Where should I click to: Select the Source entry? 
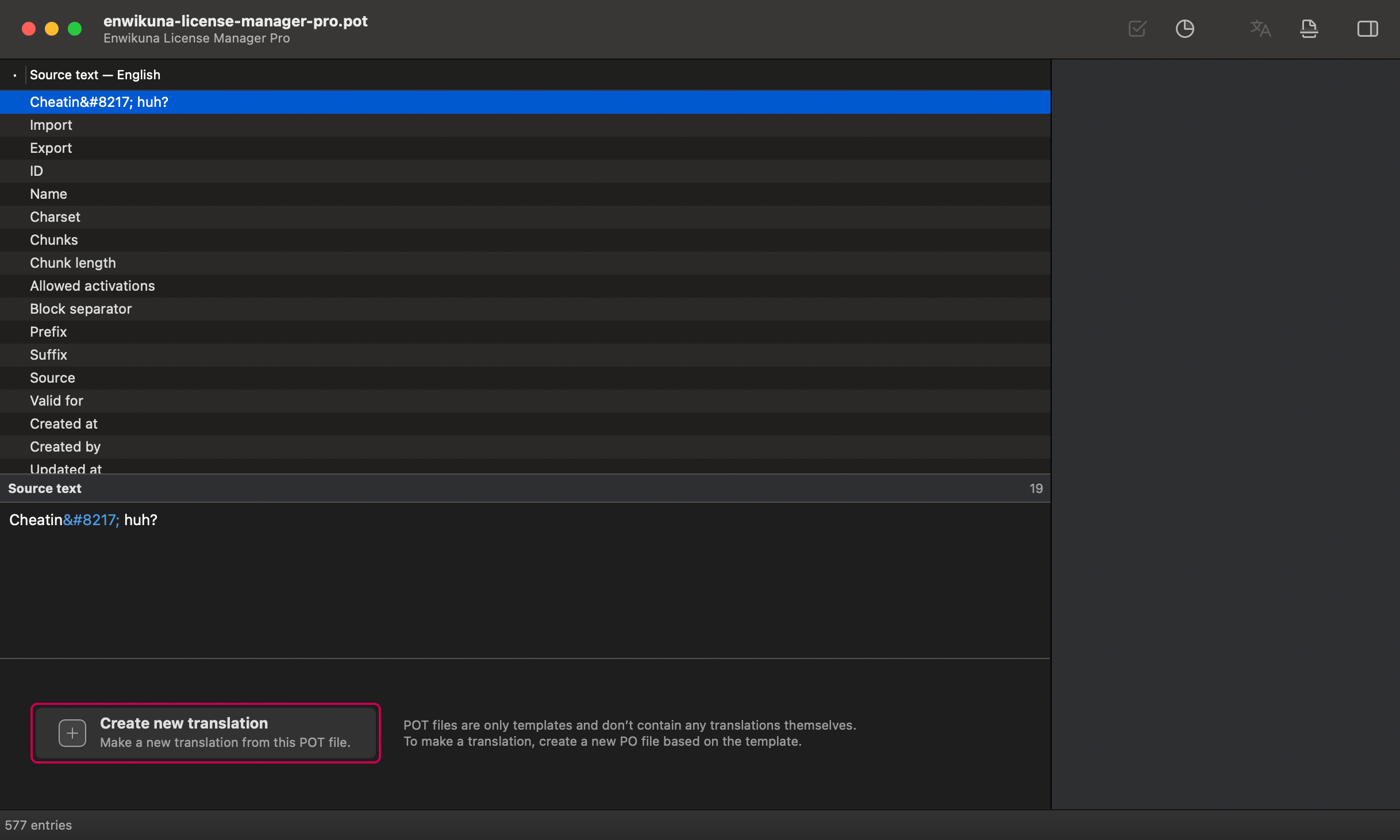tap(525, 377)
